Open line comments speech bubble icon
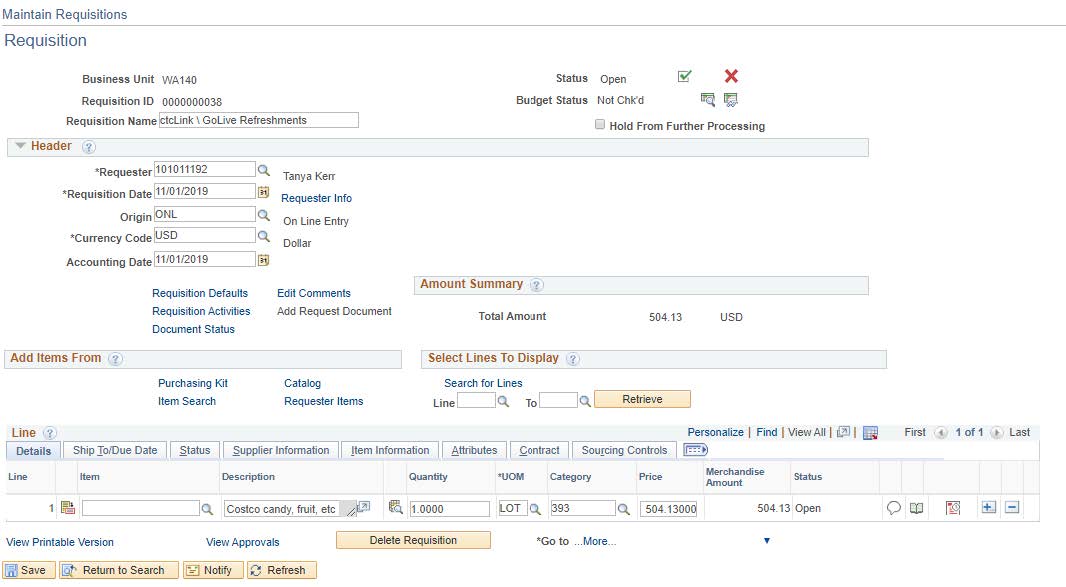This screenshot has width=1066, height=587. [x=893, y=508]
